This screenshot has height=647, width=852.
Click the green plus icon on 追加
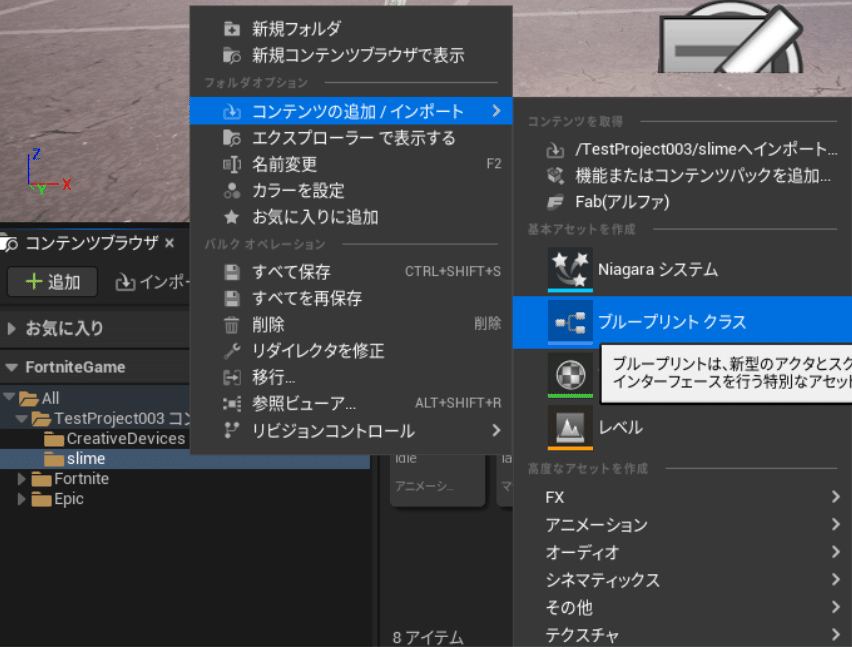coord(34,281)
